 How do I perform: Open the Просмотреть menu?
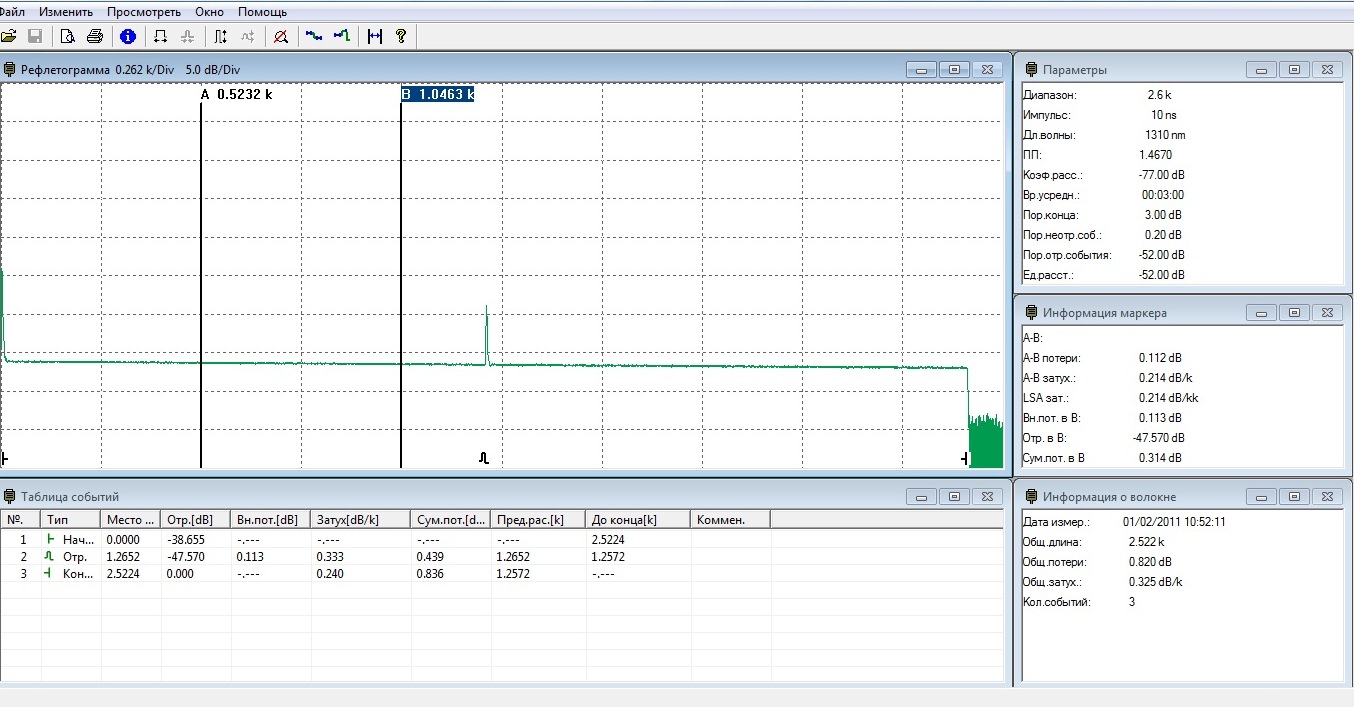coord(144,12)
